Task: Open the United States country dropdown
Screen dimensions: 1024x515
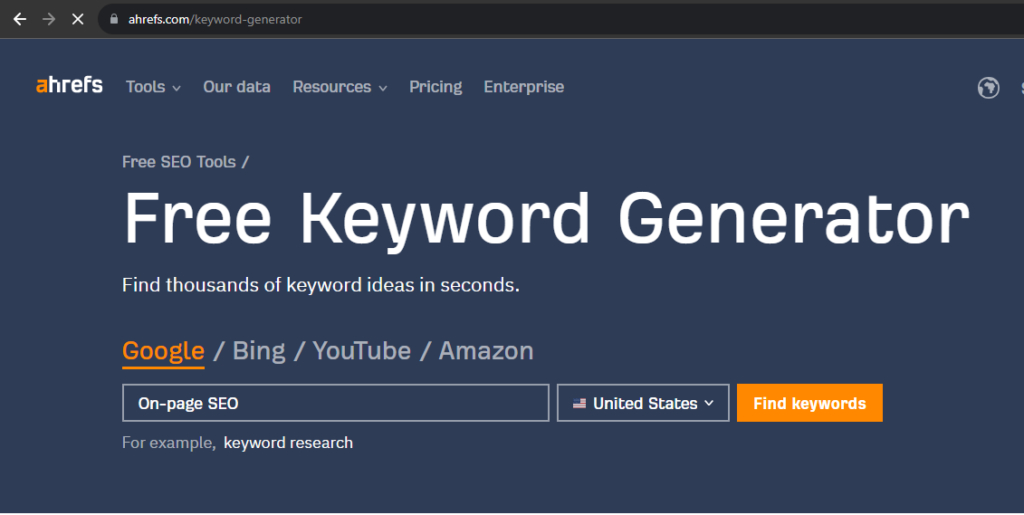Action: coord(643,403)
